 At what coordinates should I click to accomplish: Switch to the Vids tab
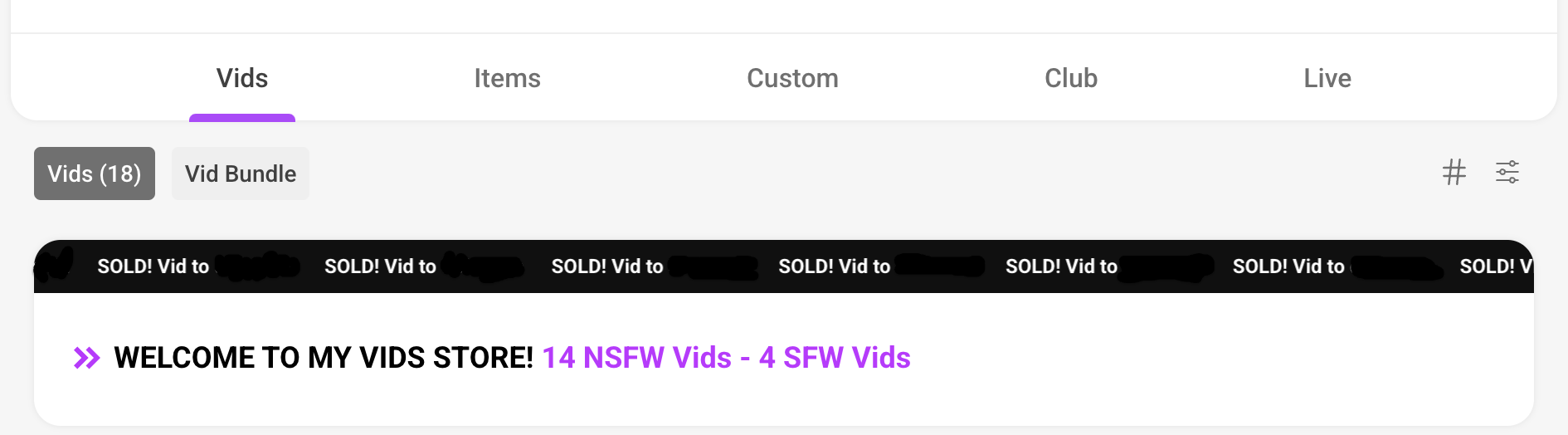click(242, 78)
